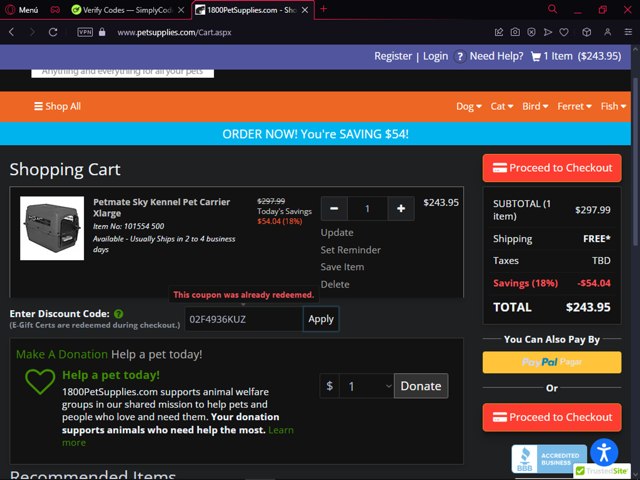Click the Donate button
The image size is (640, 480).
[x=421, y=386]
